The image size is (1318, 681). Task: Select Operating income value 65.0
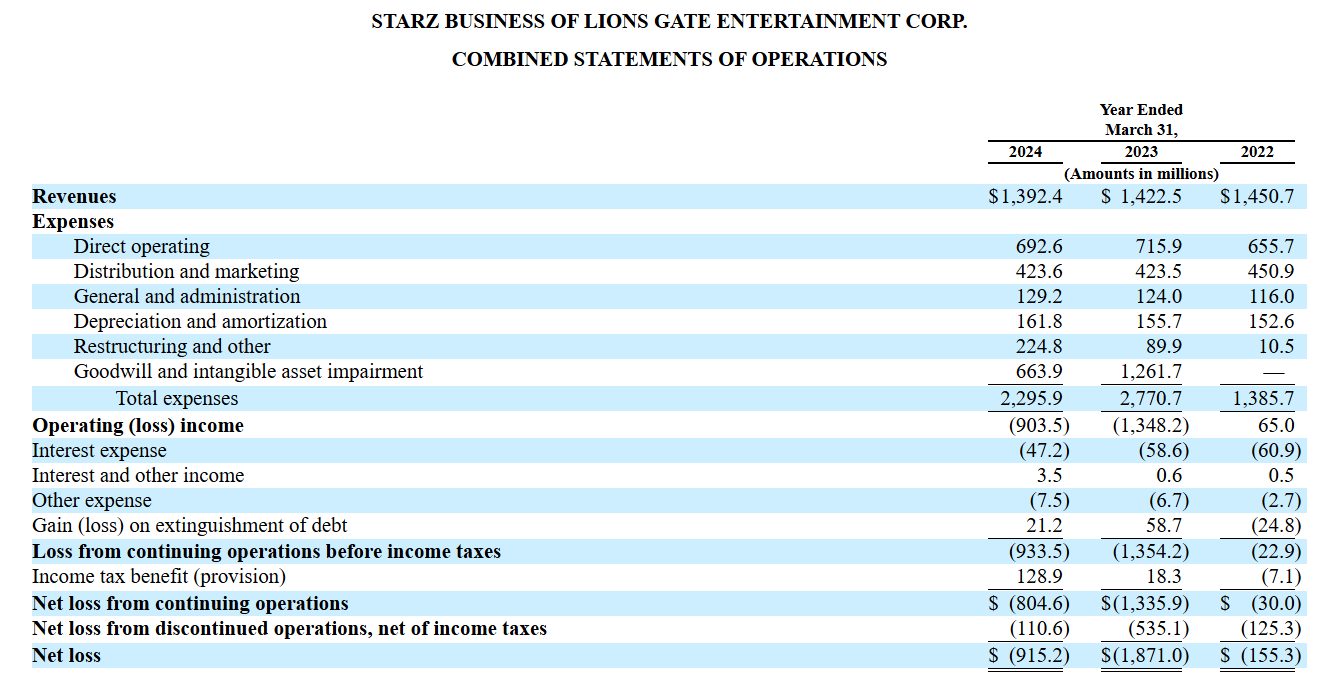(1275, 426)
